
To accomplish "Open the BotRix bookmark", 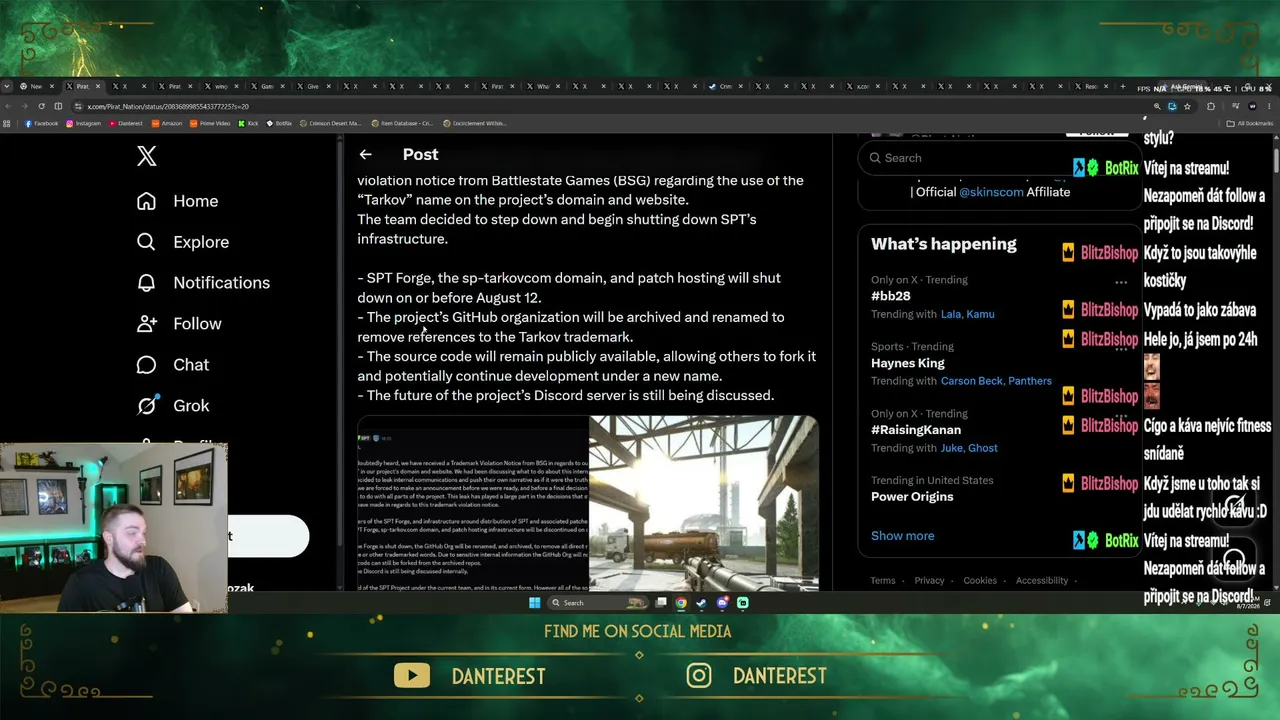I will (279, 124).
